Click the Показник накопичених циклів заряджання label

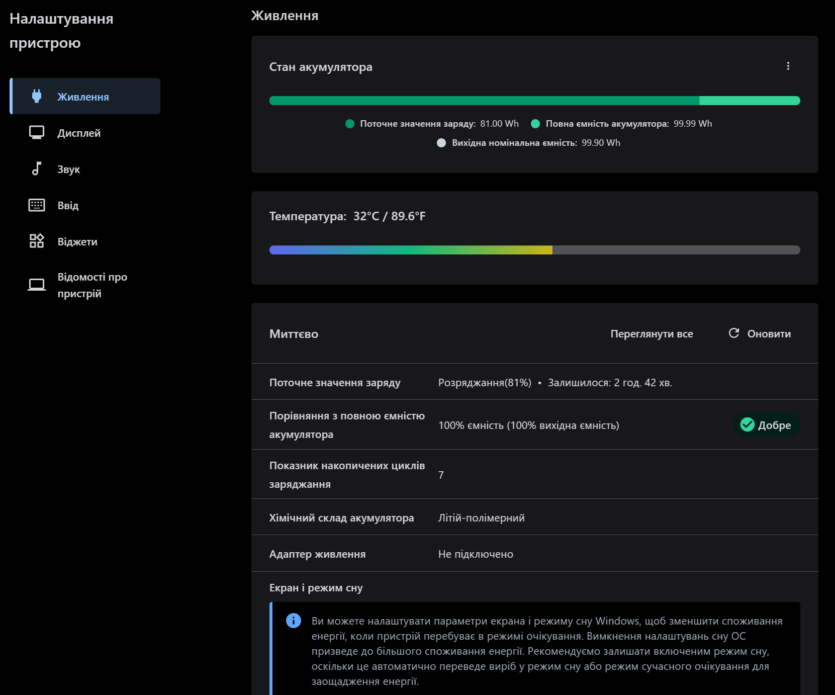347,475
